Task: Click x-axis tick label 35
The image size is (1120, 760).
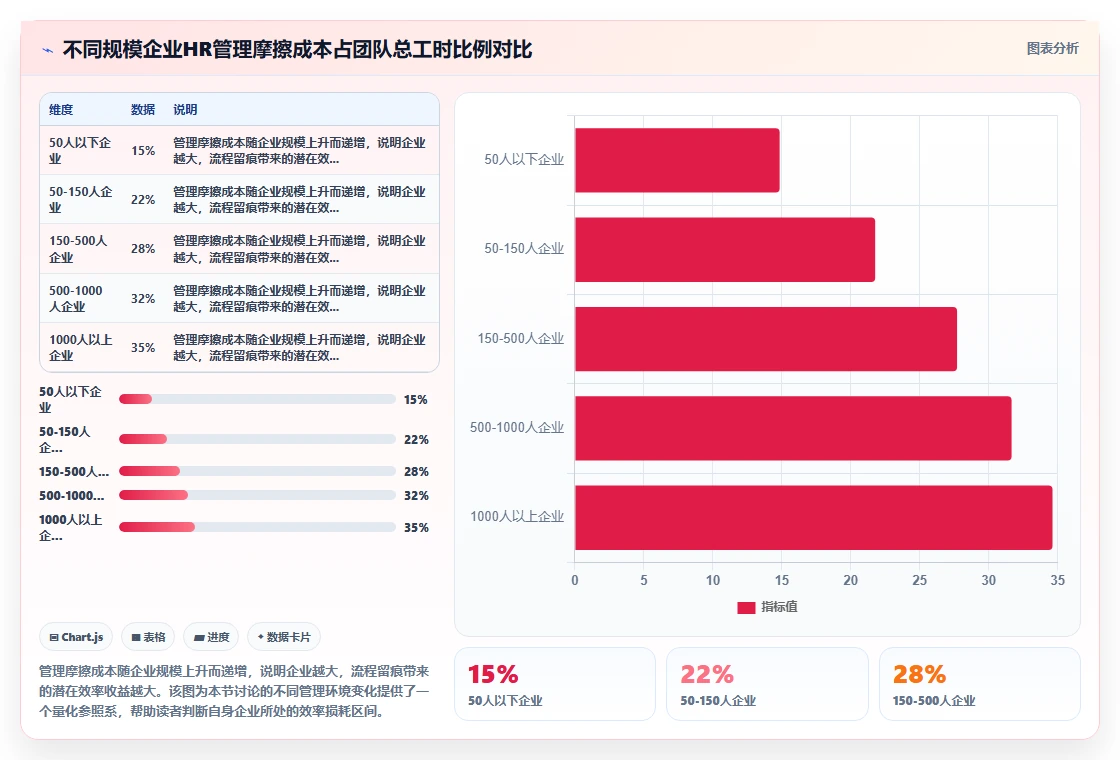Action: pos(1057,581)
